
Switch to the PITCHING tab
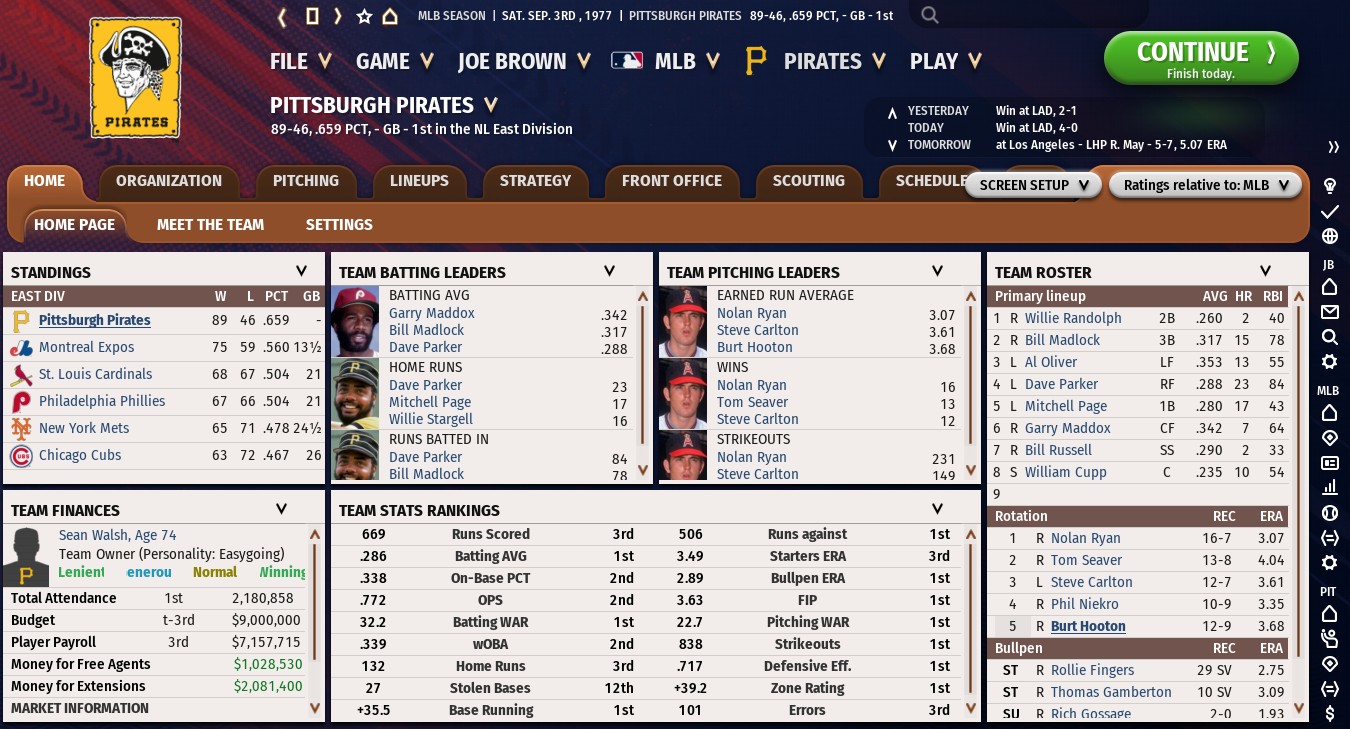click(x=306, y=181)
